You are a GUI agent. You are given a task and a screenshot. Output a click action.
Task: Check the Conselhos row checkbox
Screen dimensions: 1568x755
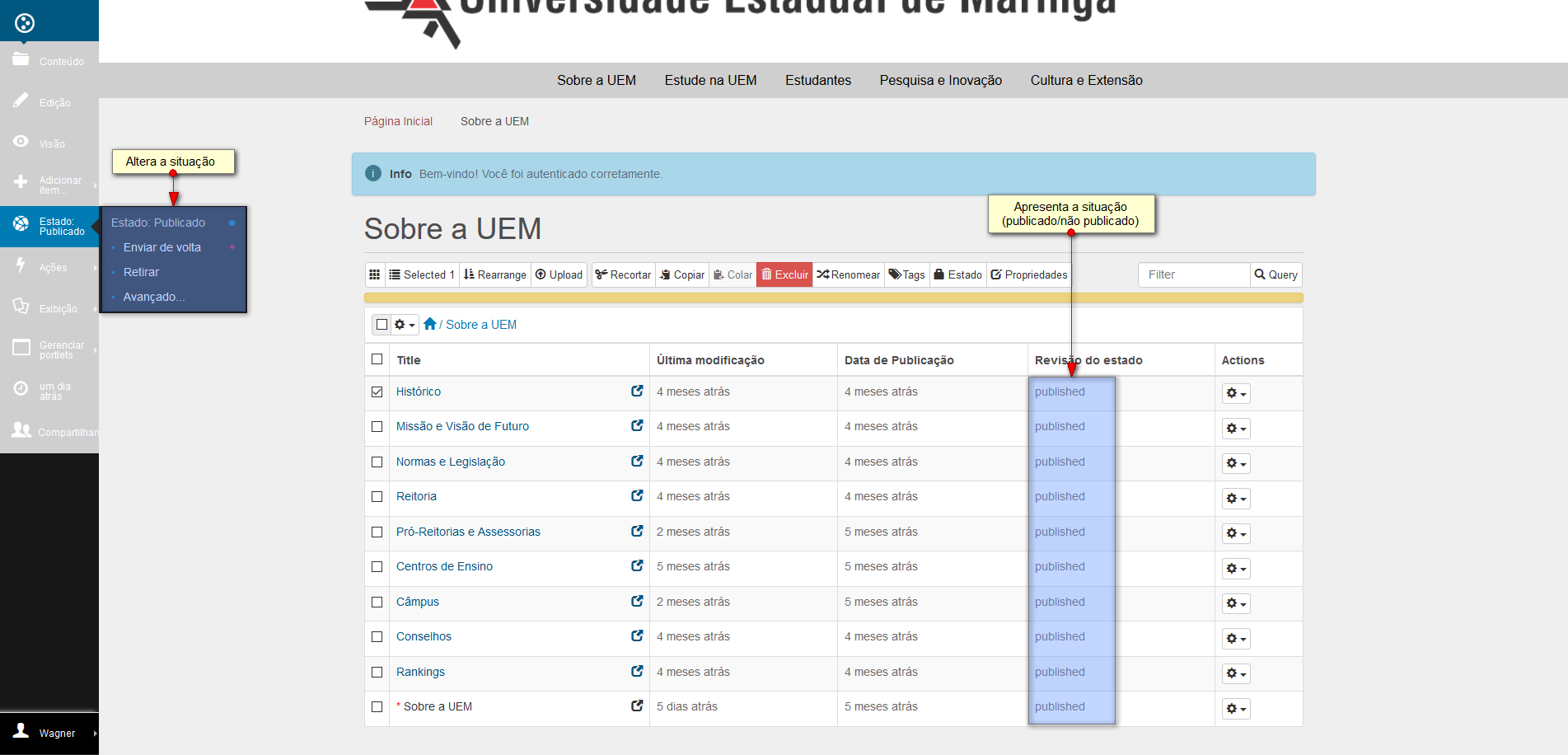tap(377, 636)
